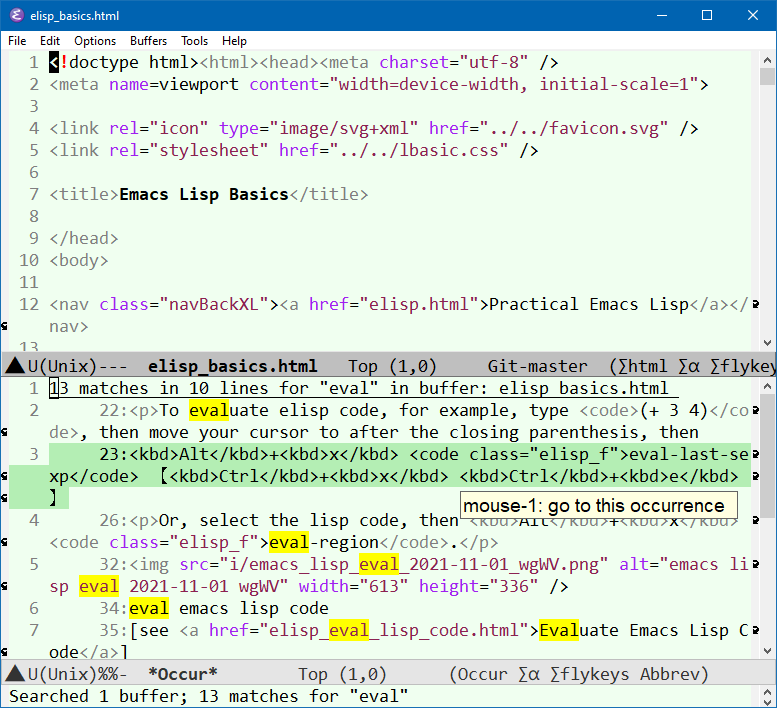Click Occur major mode indicator

(482, 674)
